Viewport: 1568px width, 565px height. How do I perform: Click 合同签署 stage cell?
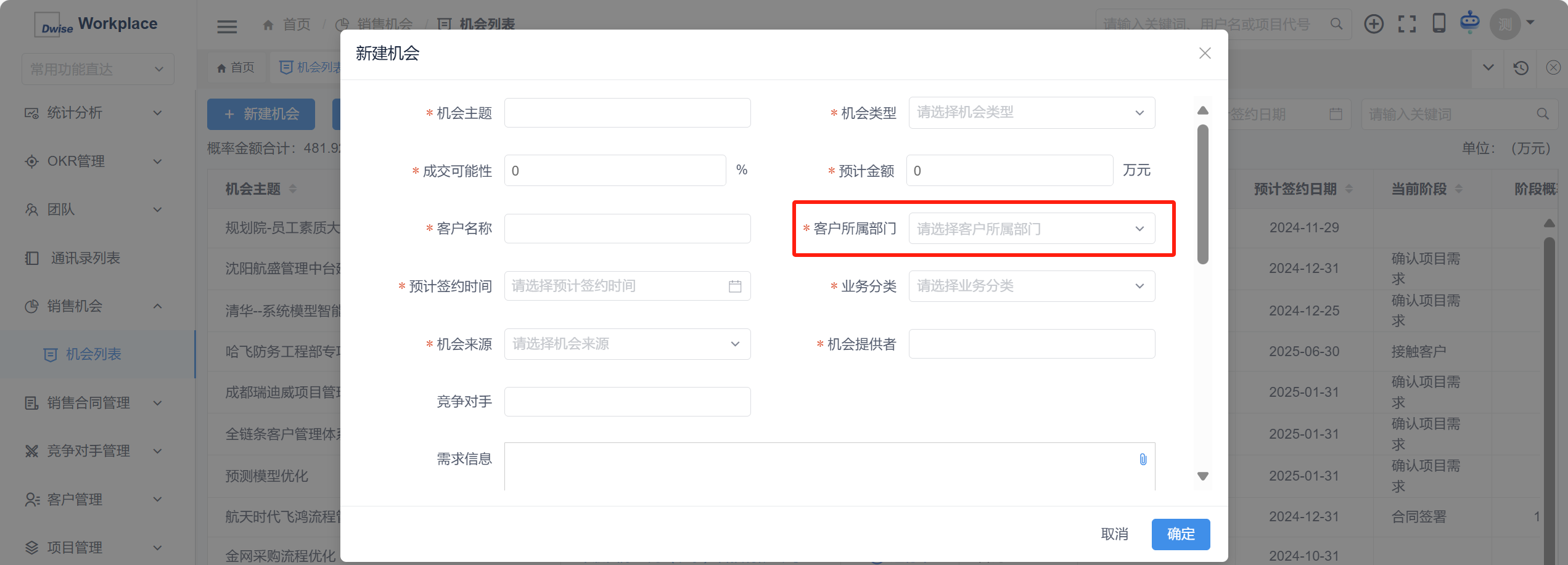coord(1418,517)
